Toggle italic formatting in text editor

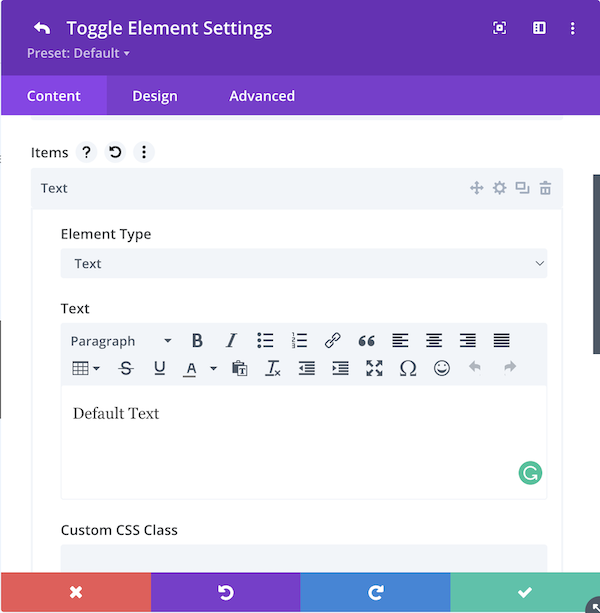click(231, 341)
